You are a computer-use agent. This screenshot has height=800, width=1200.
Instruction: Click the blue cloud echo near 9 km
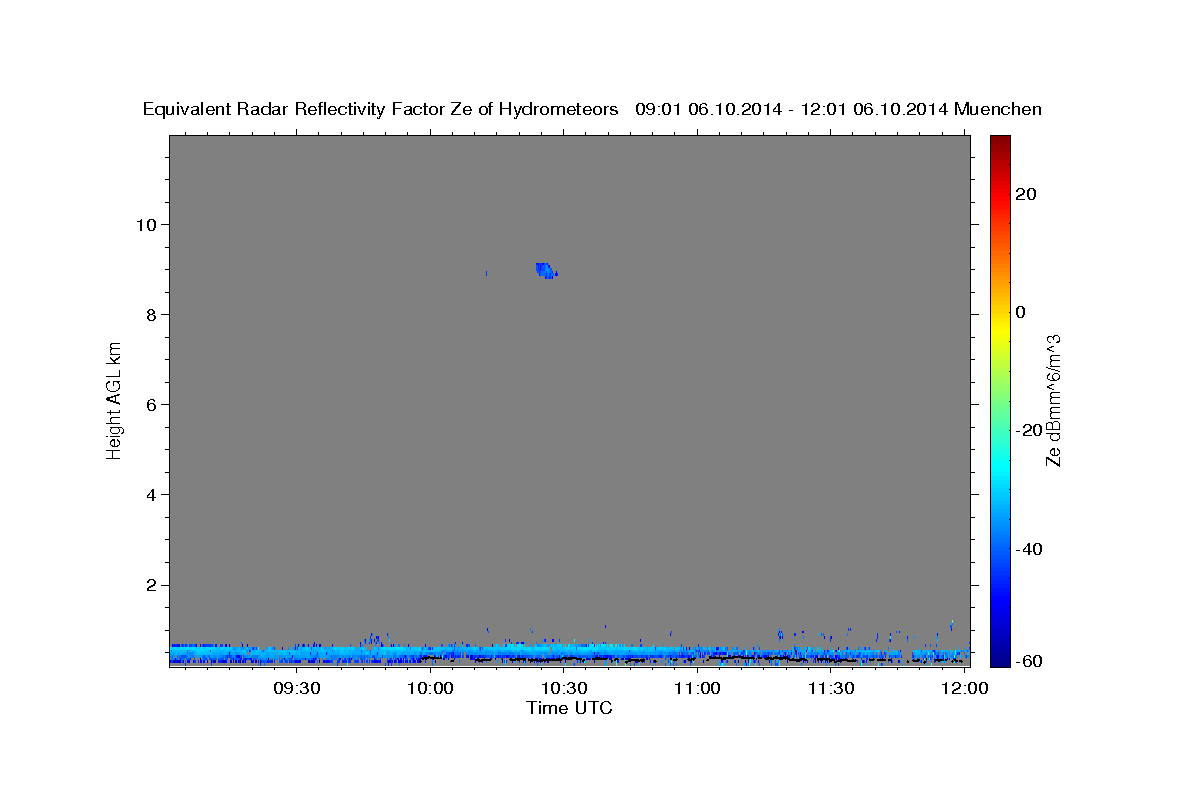(x=545, y=270)
